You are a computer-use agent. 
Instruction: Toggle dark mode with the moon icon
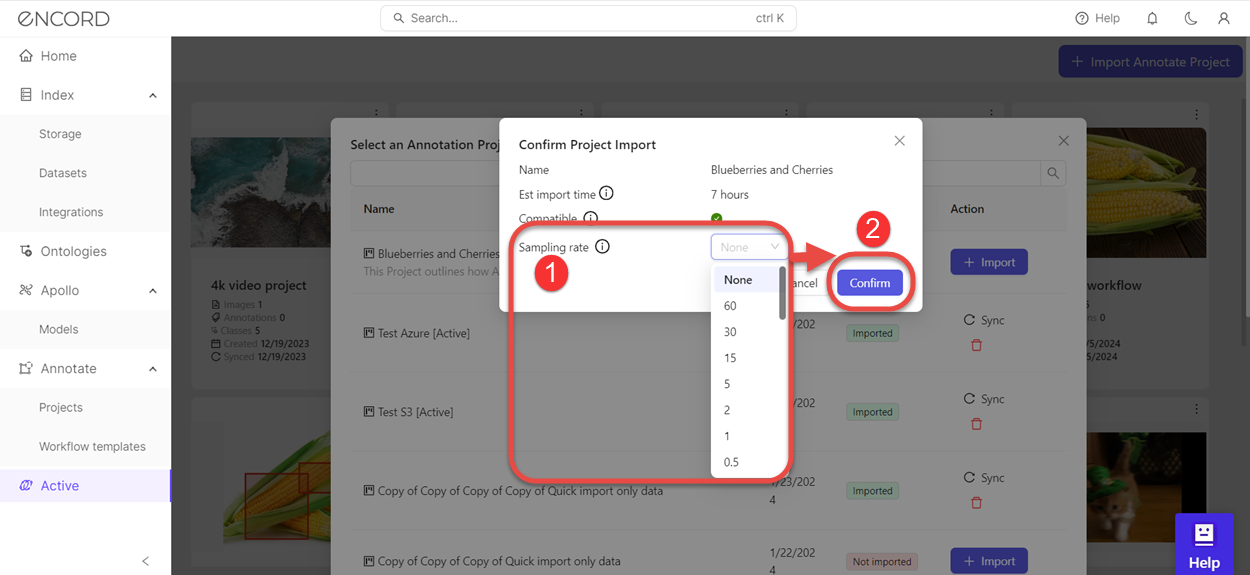click(1190, 18)
